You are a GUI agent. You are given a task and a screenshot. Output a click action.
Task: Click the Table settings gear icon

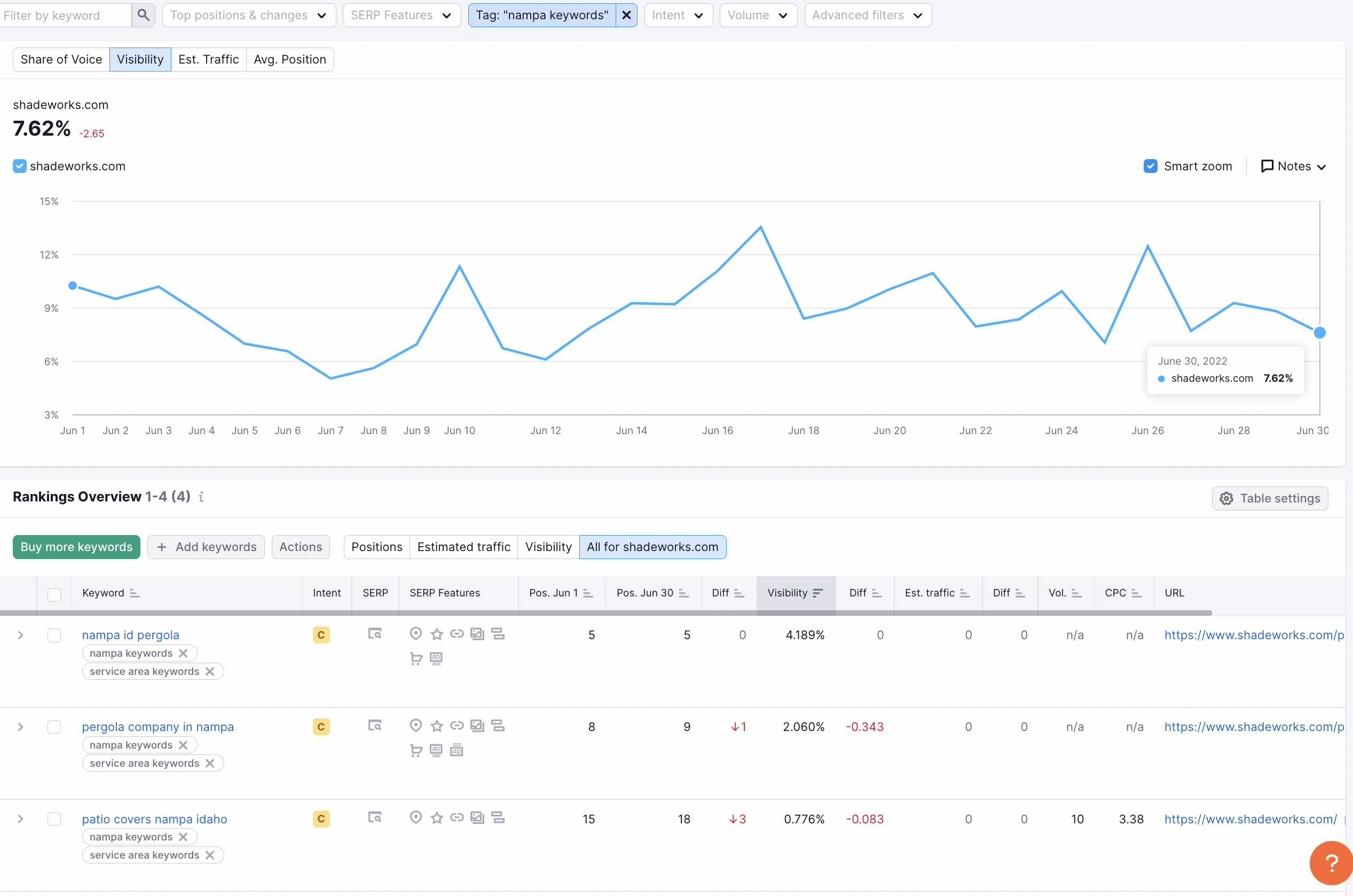1226,498
